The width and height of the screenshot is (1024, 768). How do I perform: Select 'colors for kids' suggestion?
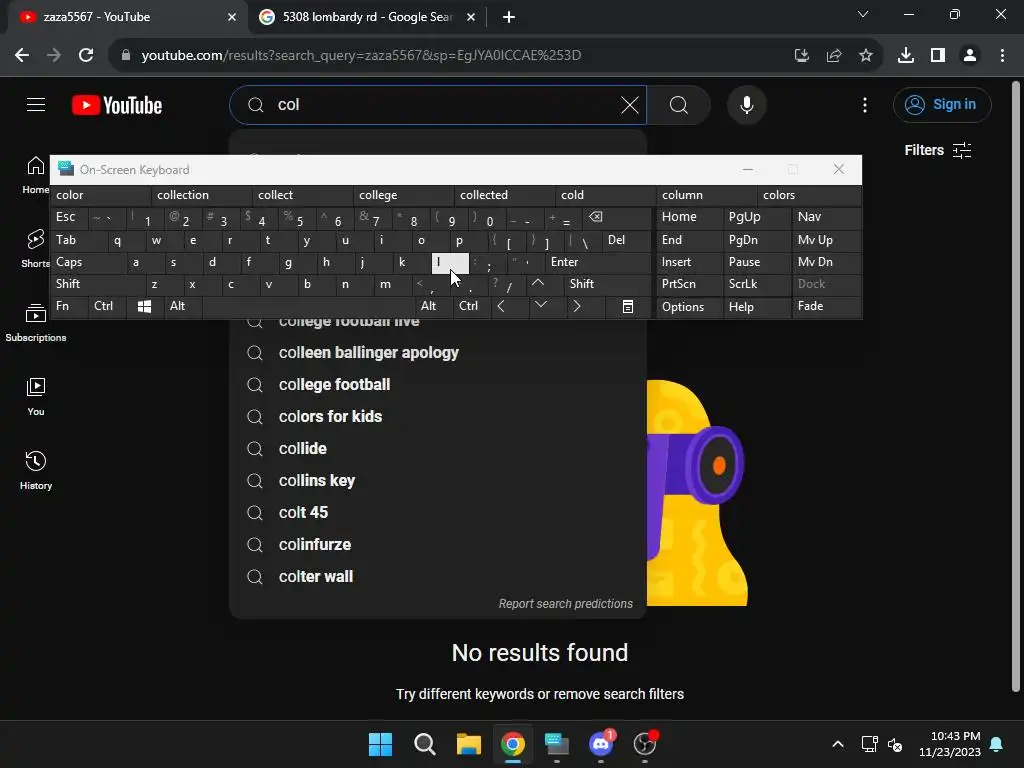click(x=438, y=417)
